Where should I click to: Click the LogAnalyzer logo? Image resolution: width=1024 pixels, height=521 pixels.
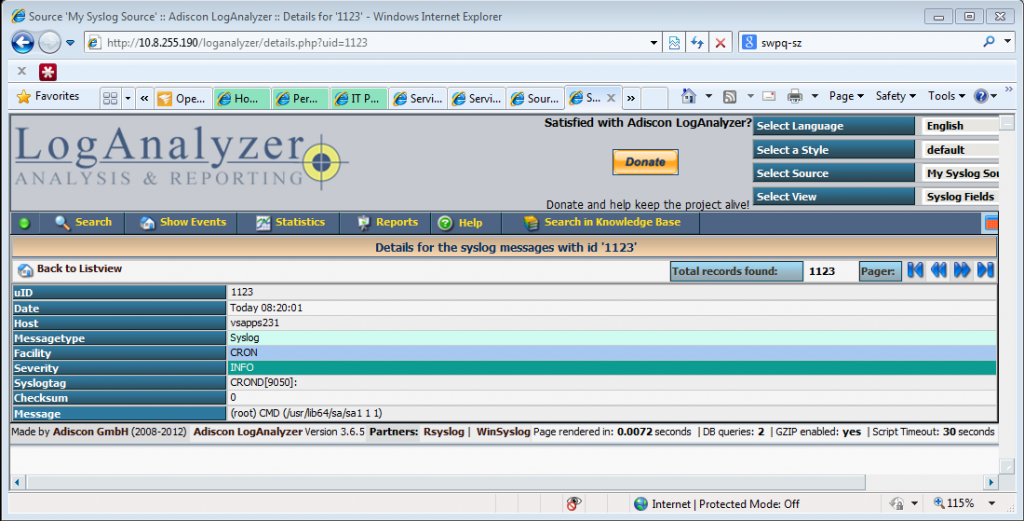[x=181, y=158]
